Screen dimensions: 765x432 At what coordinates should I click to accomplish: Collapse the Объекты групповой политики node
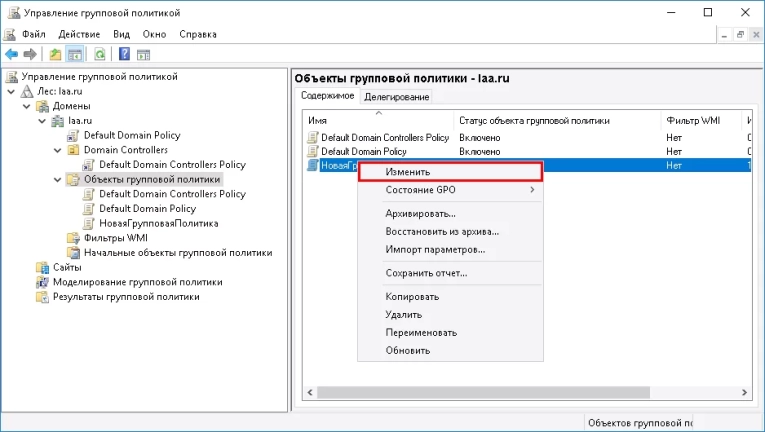click(59, 180)
